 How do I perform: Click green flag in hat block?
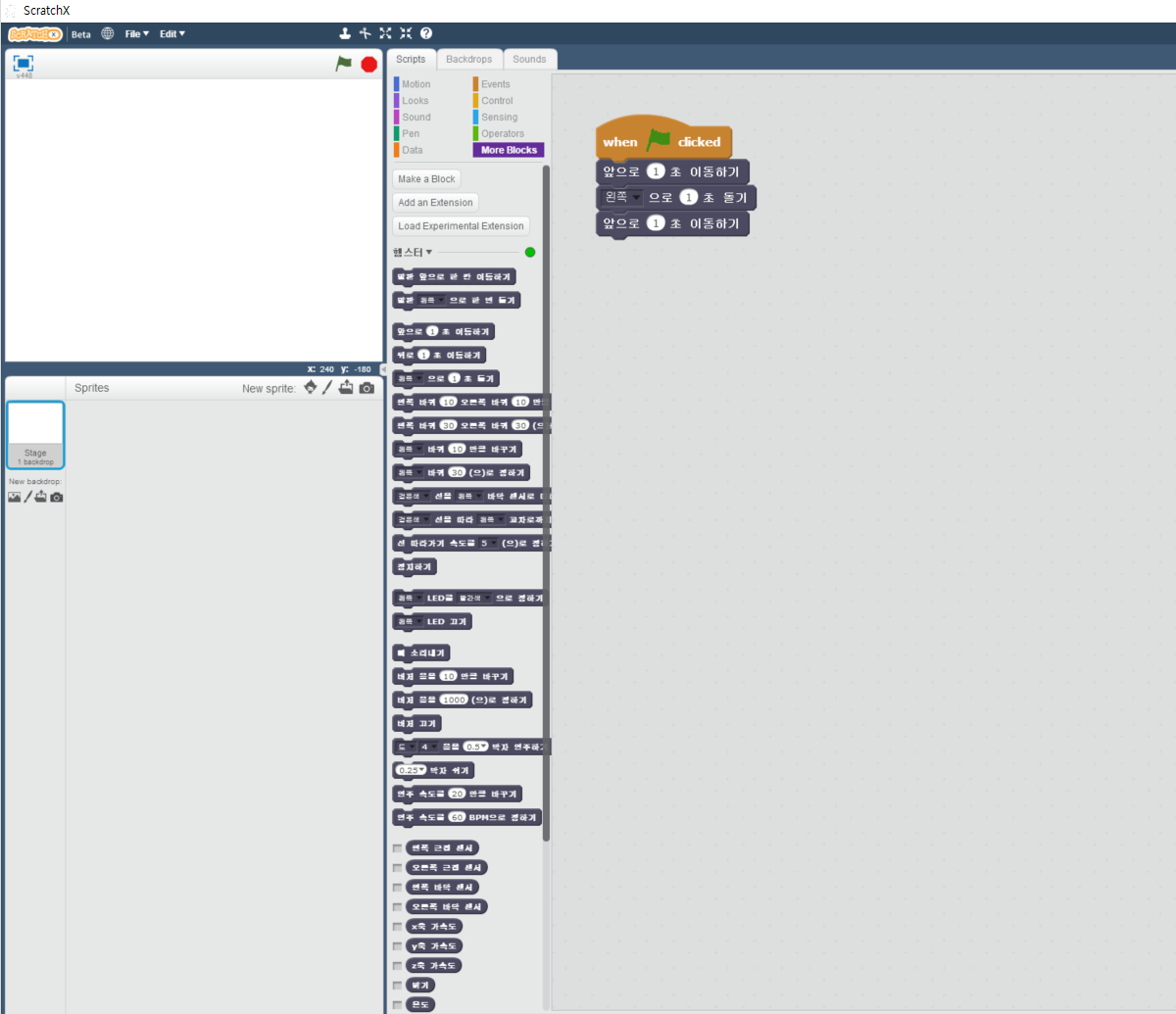pyautogui.click(x=659, y=141)
